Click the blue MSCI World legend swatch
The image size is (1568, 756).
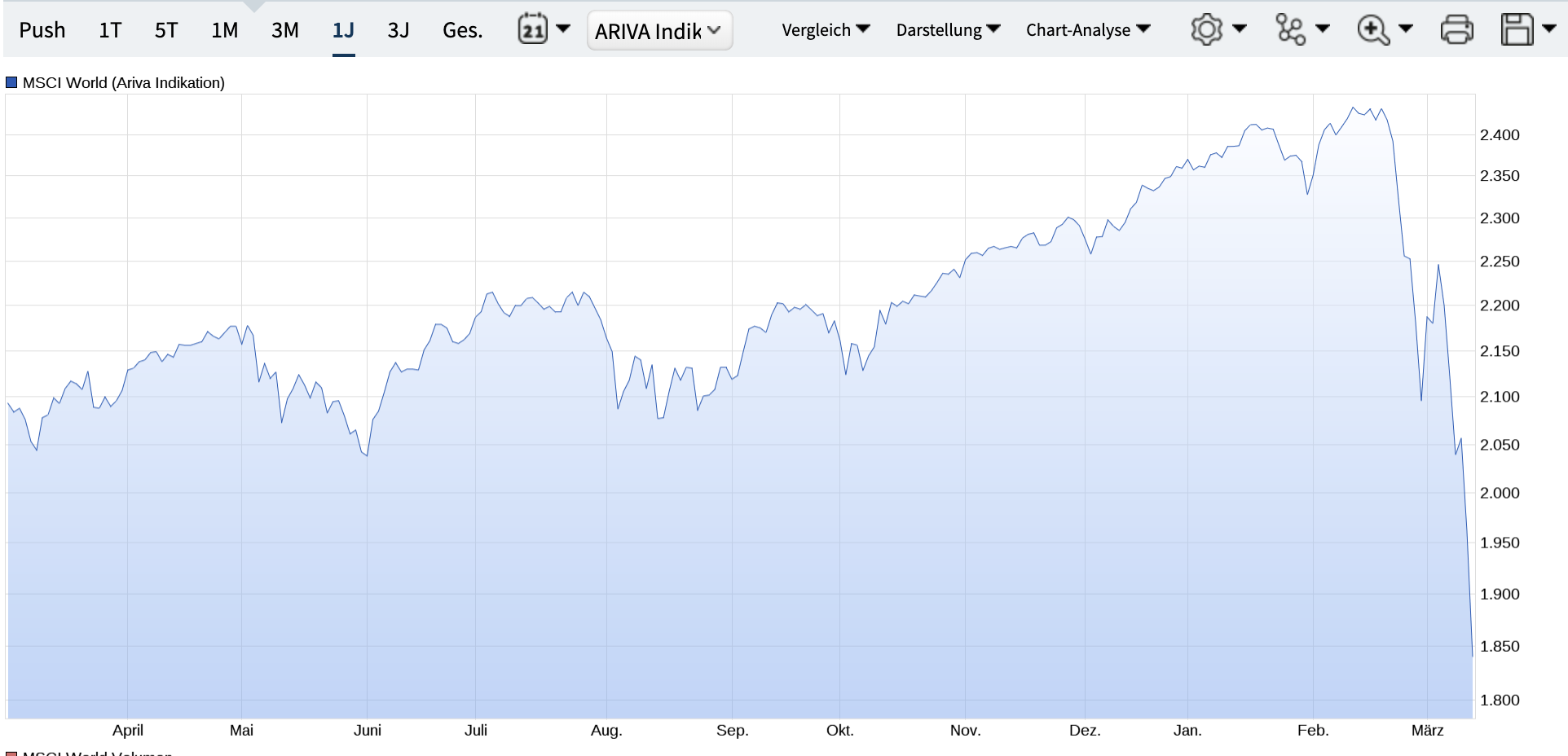point(11,82)
